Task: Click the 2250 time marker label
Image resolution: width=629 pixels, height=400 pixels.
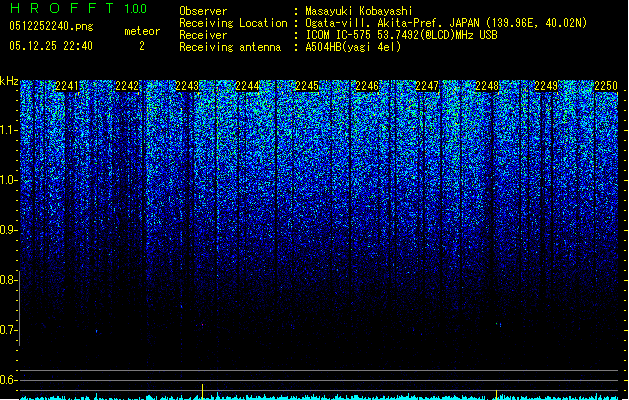Action: [606, 86]
